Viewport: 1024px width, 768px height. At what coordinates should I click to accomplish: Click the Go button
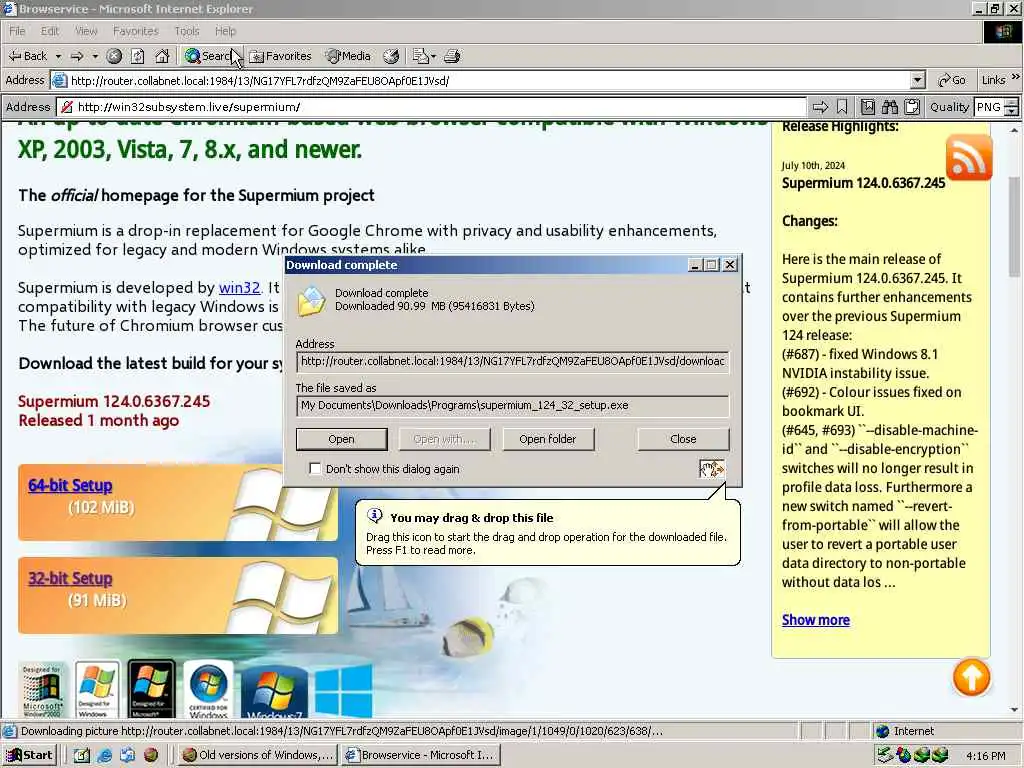[952, 80]
